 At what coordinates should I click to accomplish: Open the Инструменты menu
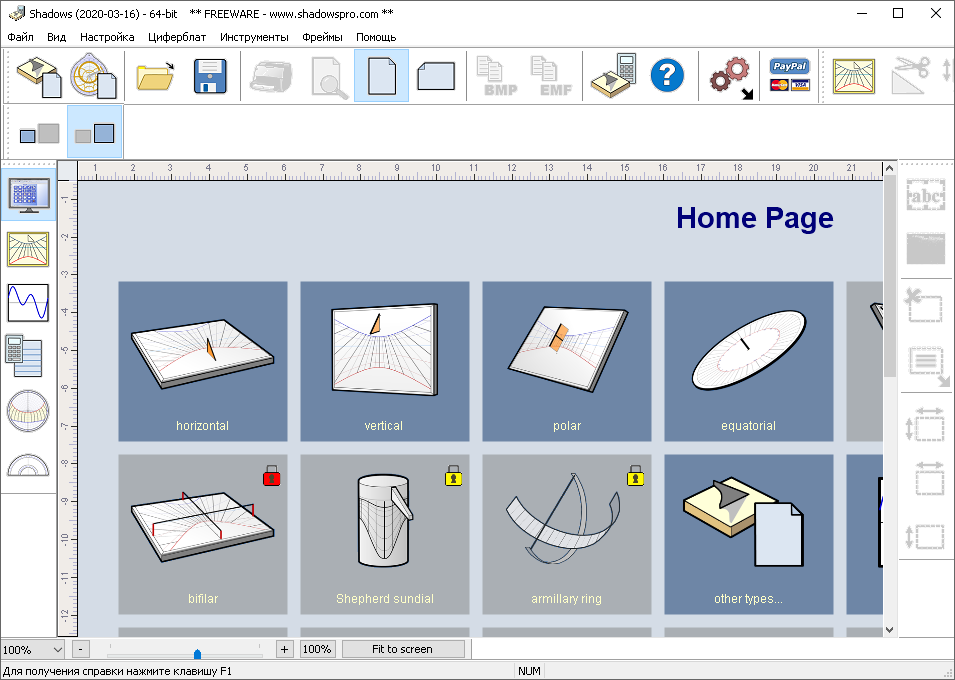pyautogui.click(x=254, y=37)
